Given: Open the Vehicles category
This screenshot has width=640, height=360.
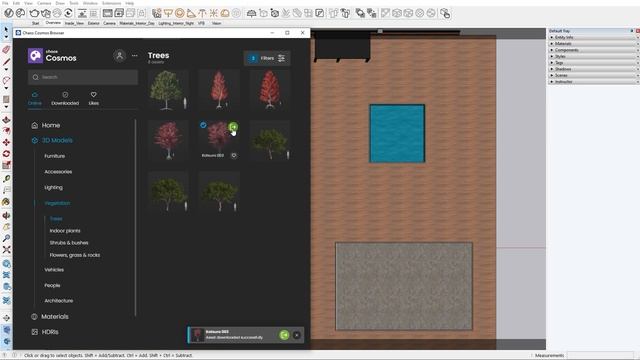Looking at the screenshot, I should click(54, 270).
